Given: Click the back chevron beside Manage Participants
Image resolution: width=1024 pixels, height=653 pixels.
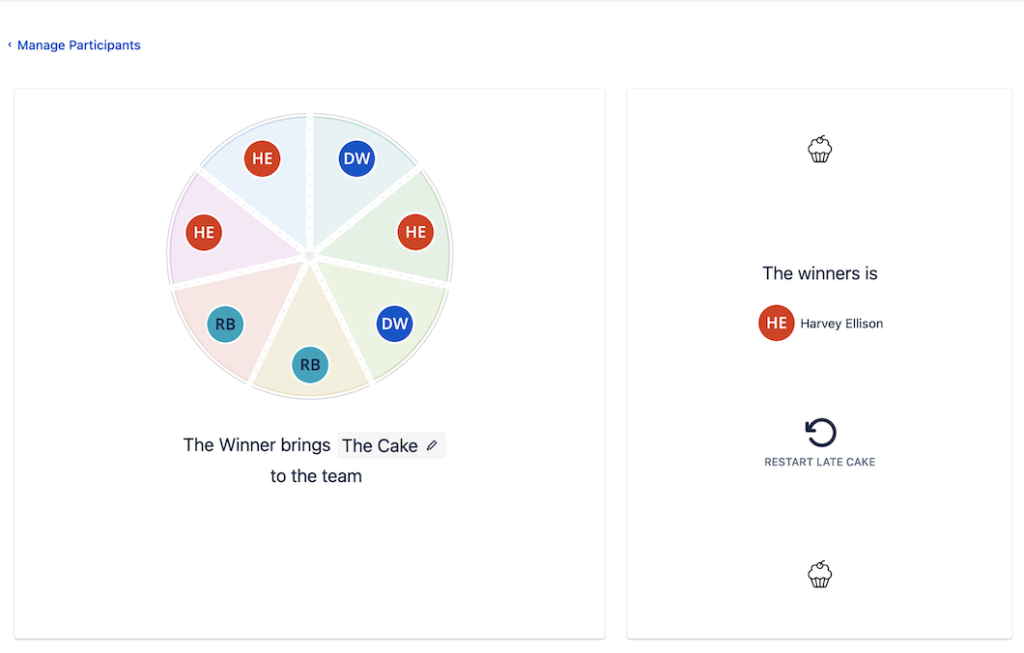Looking at the screenshot, I should [10, 45].
